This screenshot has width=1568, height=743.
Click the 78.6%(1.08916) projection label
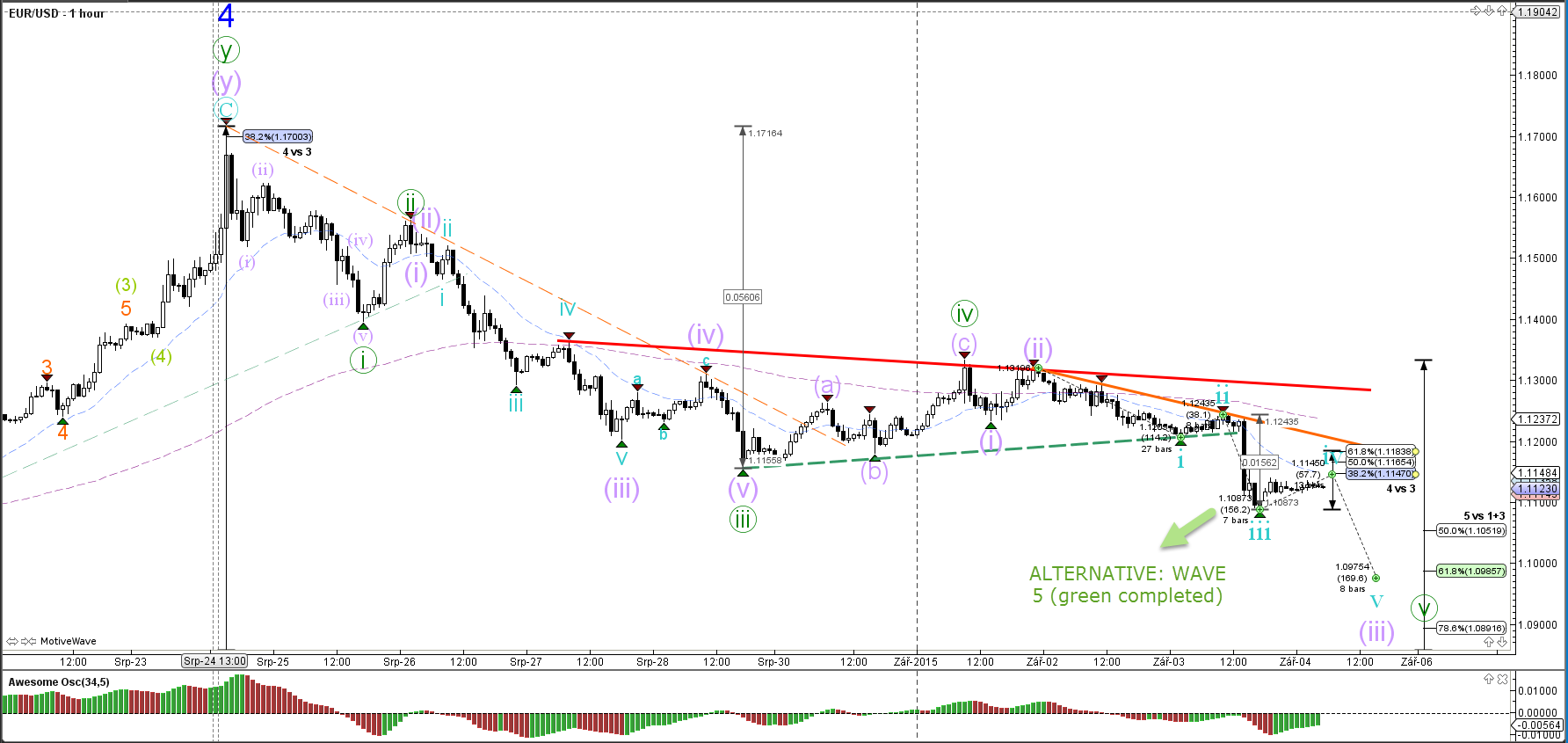pyautogui.click(x=1471, y=628)
